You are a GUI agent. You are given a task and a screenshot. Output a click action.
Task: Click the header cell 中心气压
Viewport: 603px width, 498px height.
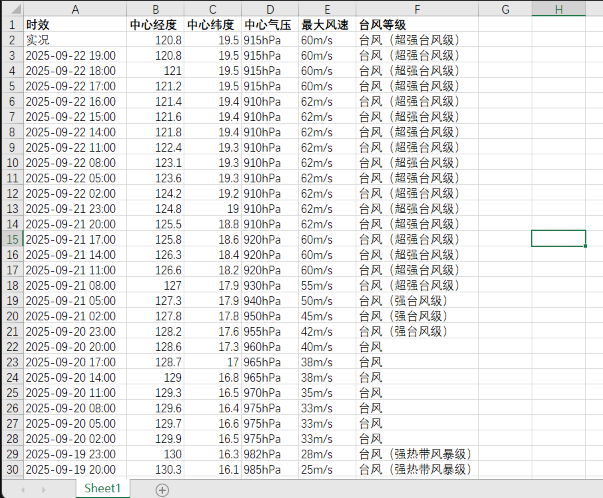270,25
